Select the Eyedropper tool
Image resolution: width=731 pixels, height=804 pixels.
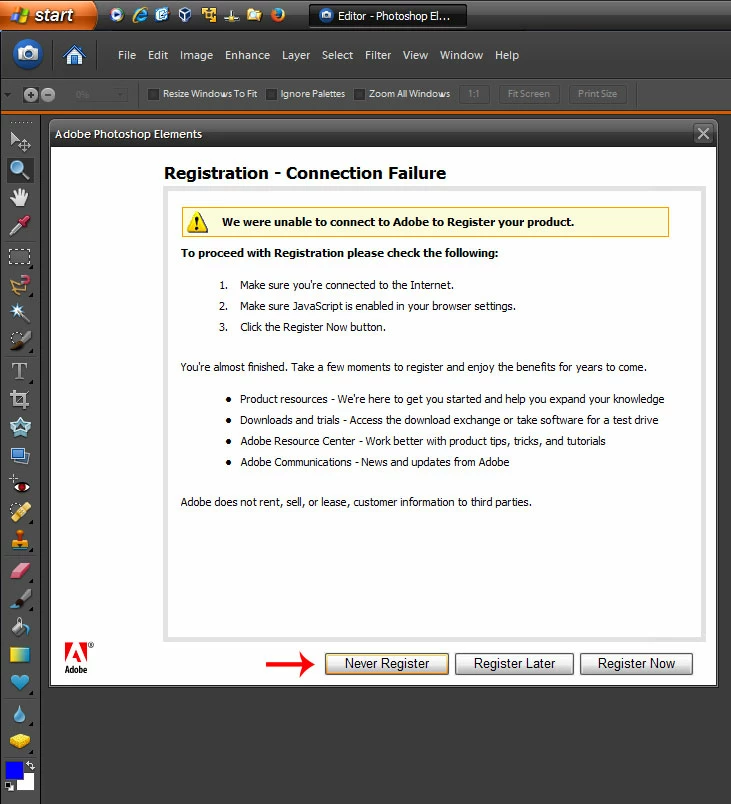[x=20, y=226]
